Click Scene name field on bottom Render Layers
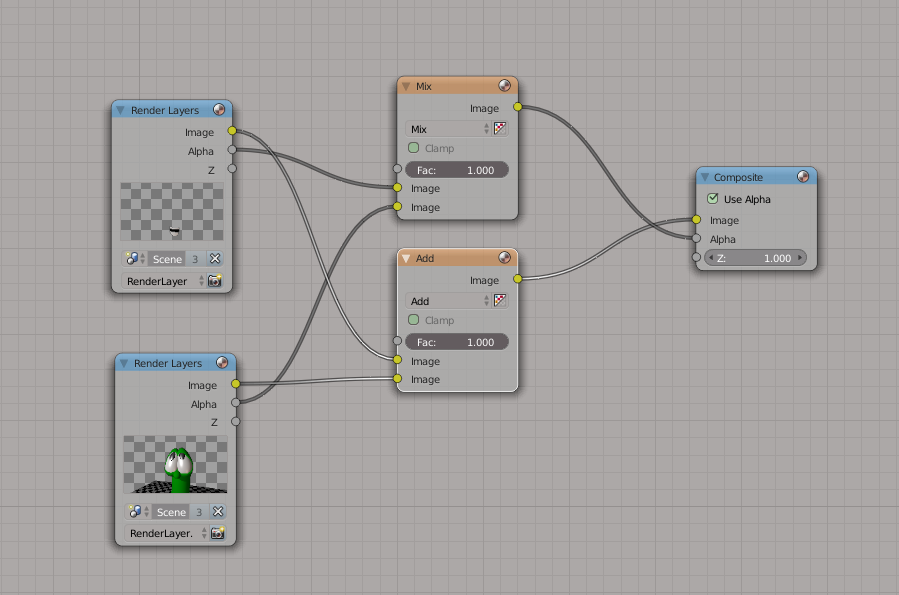The width and height of the screenshot is (899, 595). 171,512
